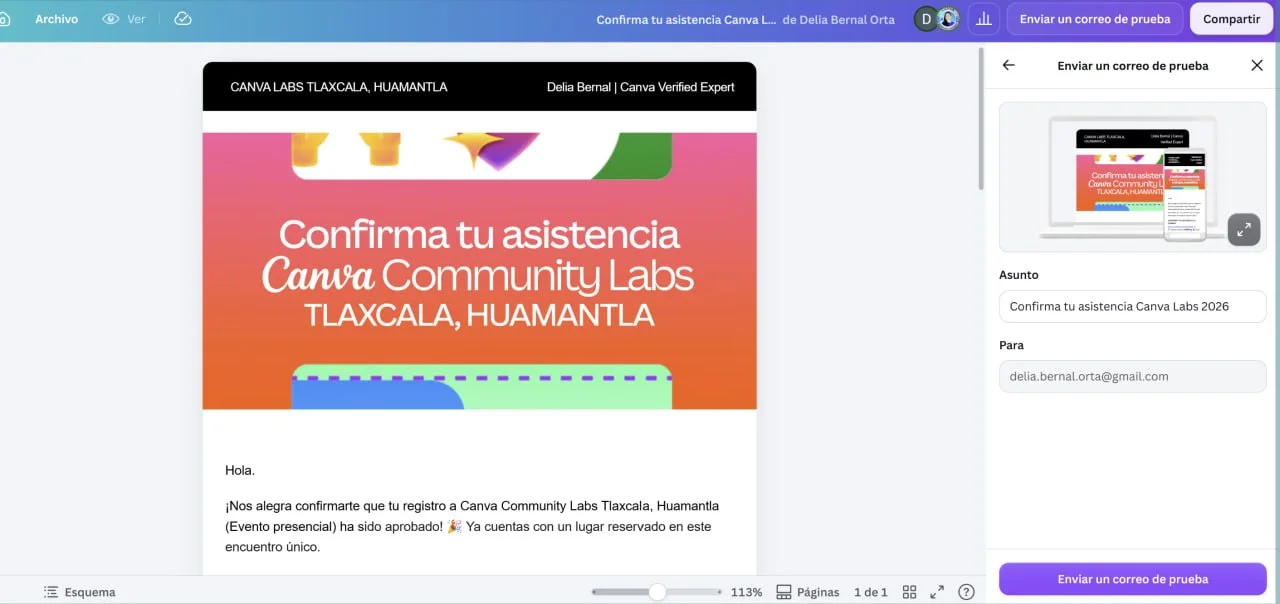The height and width of the screenshot is (604, 1280).
Task: Open the Archivo menu
Action: [x=56, y=19]
